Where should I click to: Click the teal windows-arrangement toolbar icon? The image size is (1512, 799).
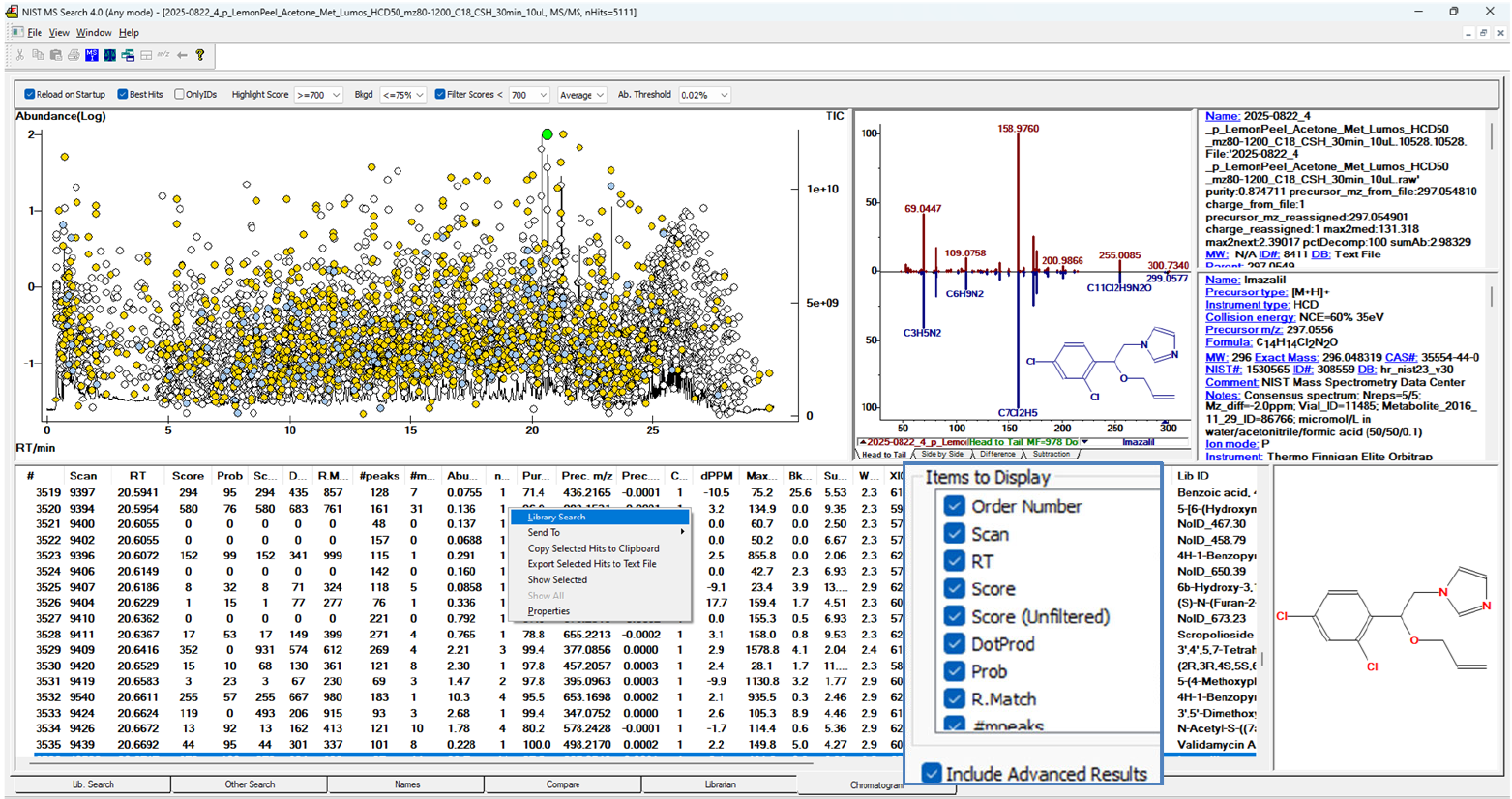pos(128,55)
